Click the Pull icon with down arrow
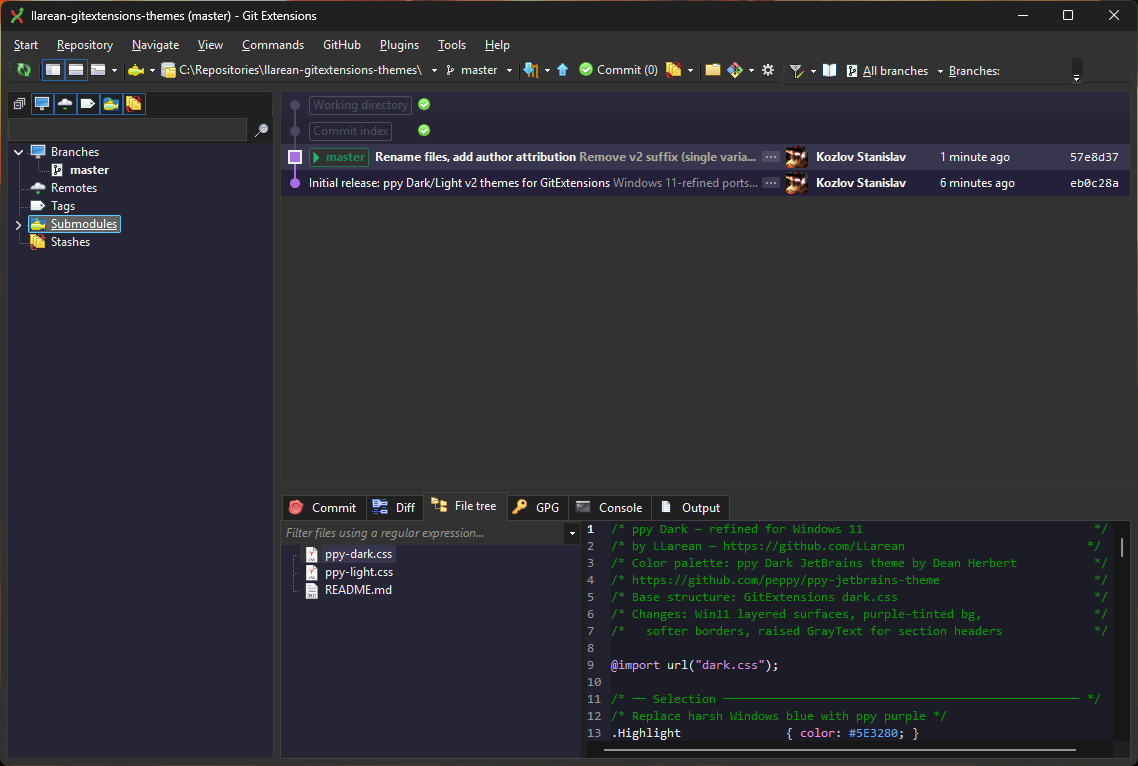 point(531,70)
